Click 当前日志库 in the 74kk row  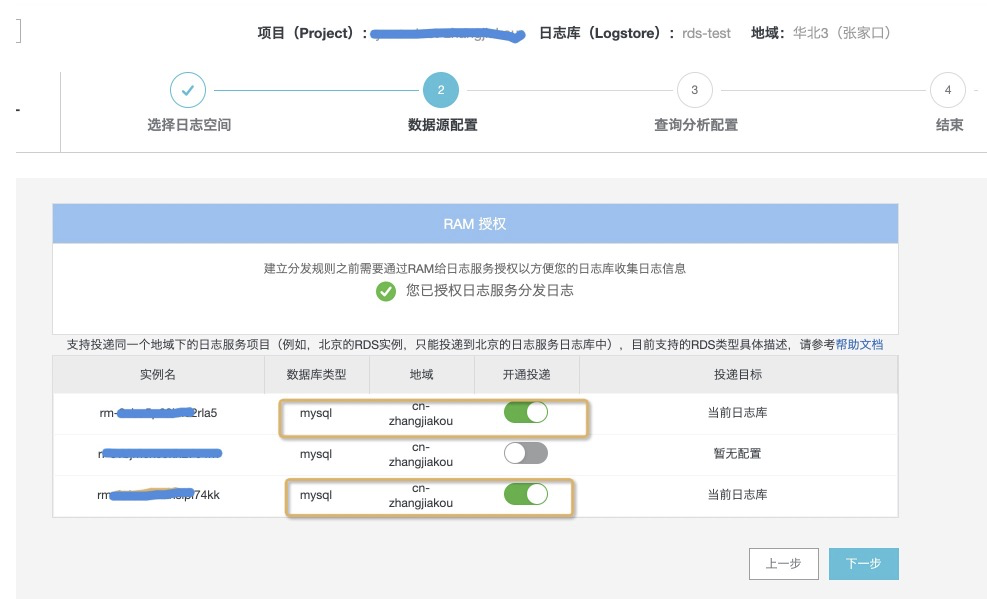tap(737, 495)
